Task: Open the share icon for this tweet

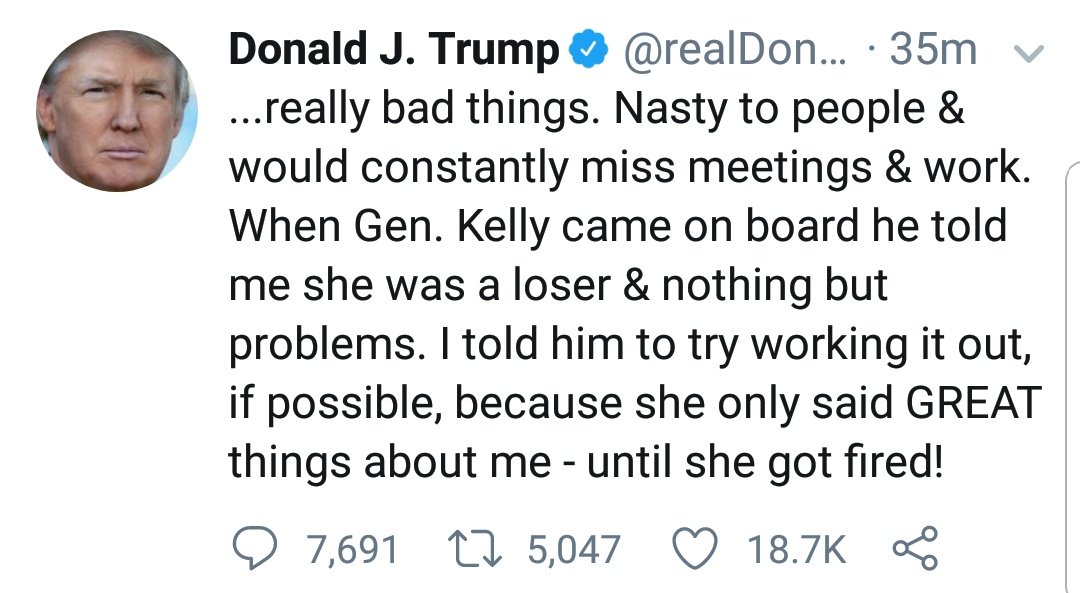Action: coord(915,548)
